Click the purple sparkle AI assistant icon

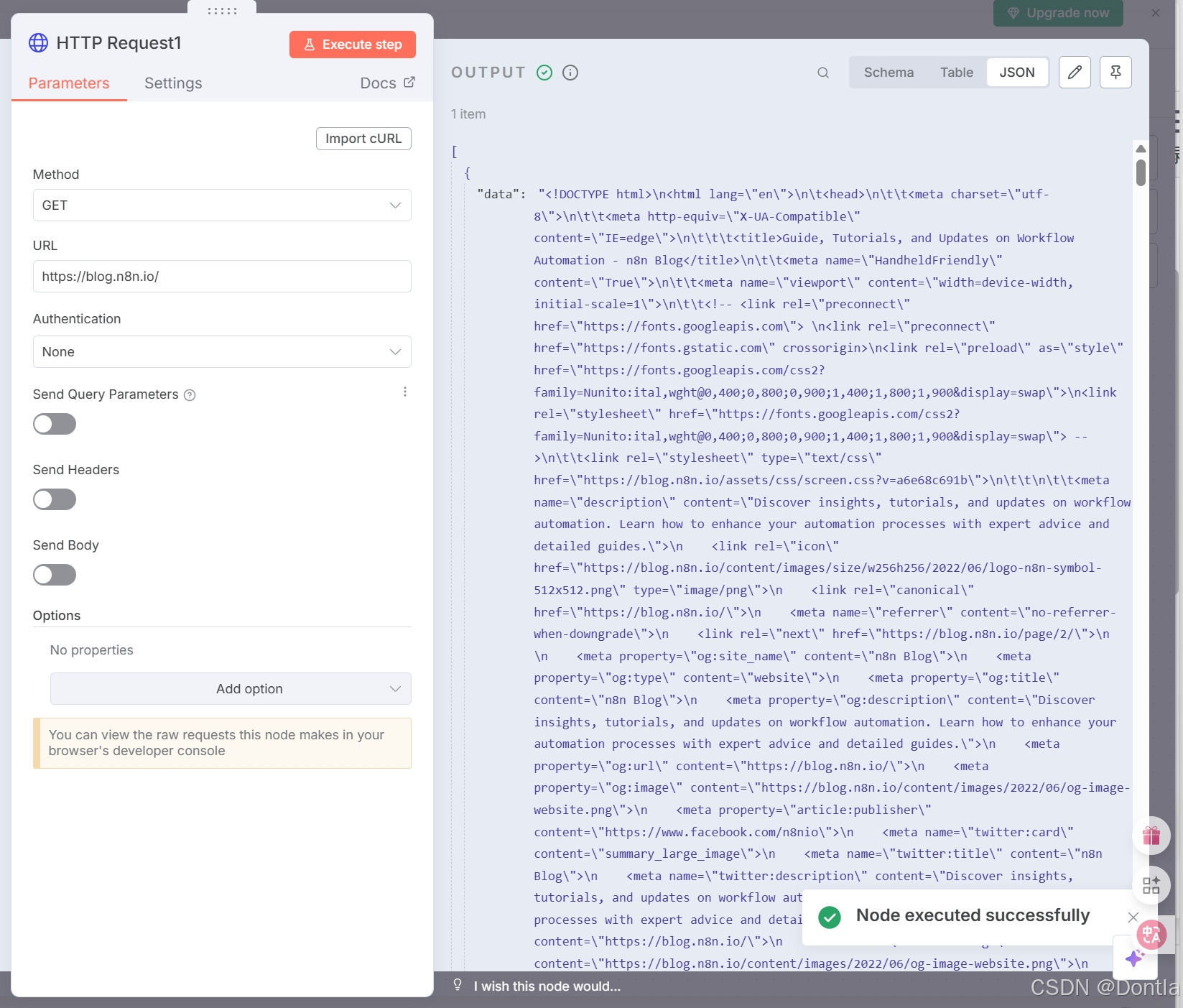[x=1135, y=958]
